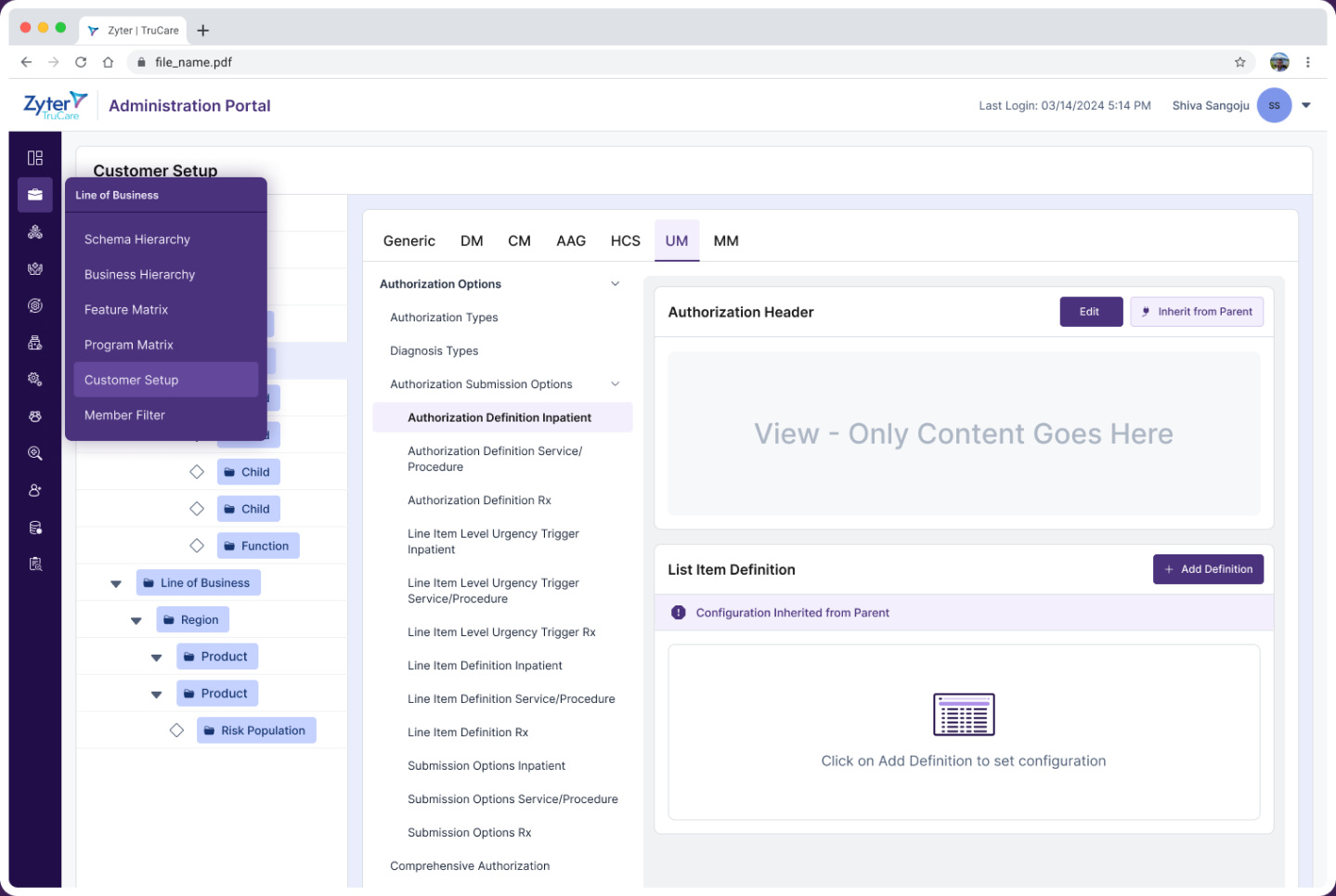Toggle diamond marker beside first Child
The height and width of the screenshot is (896, 1336).
[x=197, y=472]
